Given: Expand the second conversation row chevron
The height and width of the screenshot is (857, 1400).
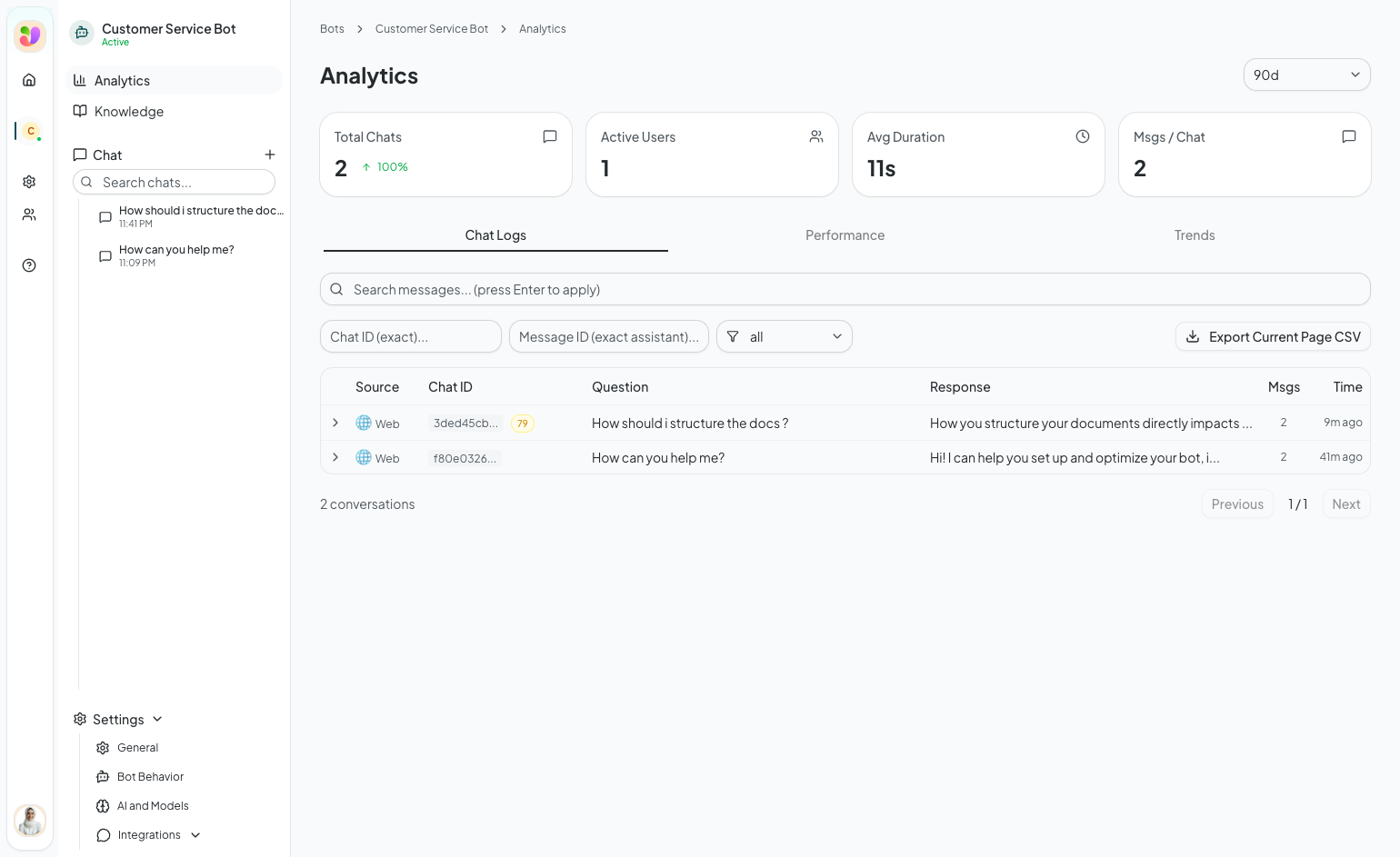Looking at the screenshot, I should point(335,457).
